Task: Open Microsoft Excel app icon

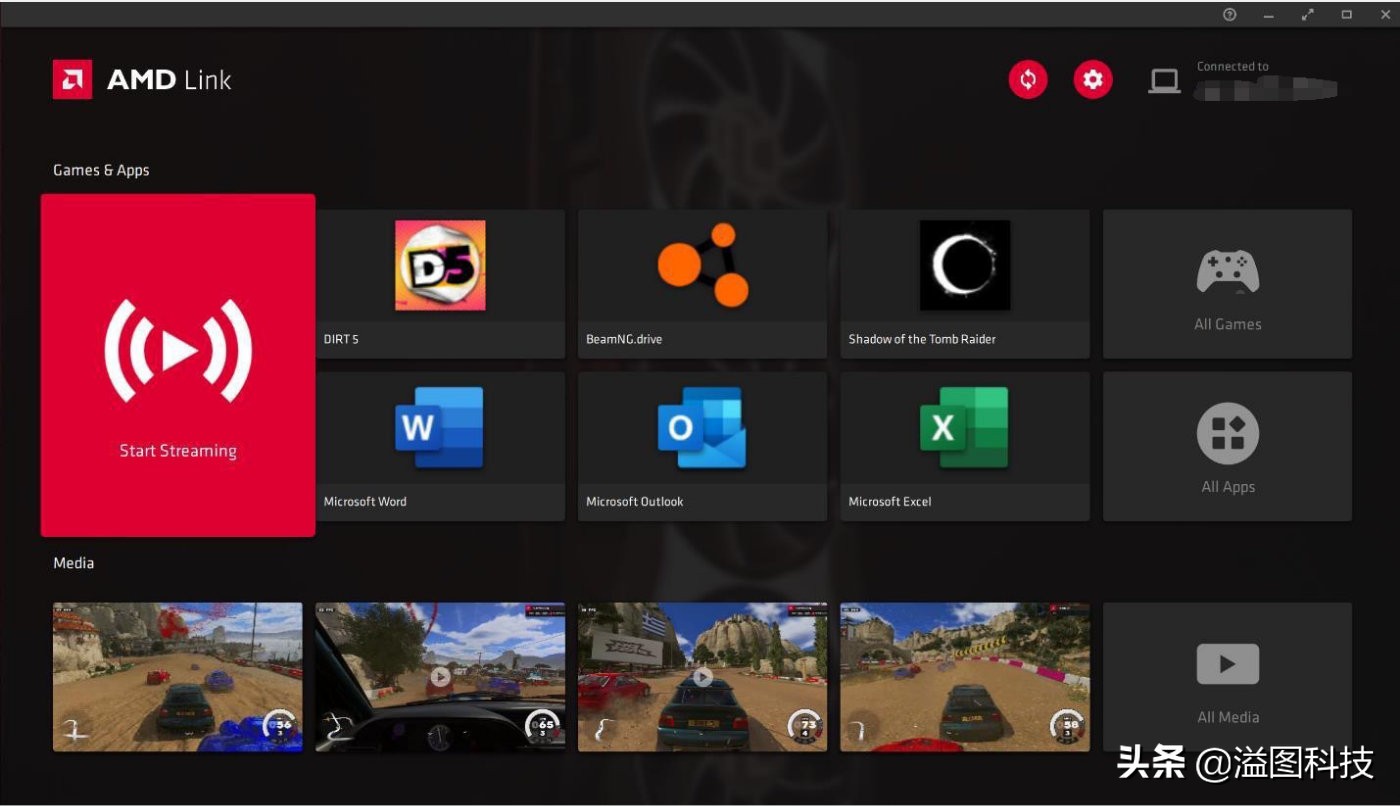Action: pos(965,428)
